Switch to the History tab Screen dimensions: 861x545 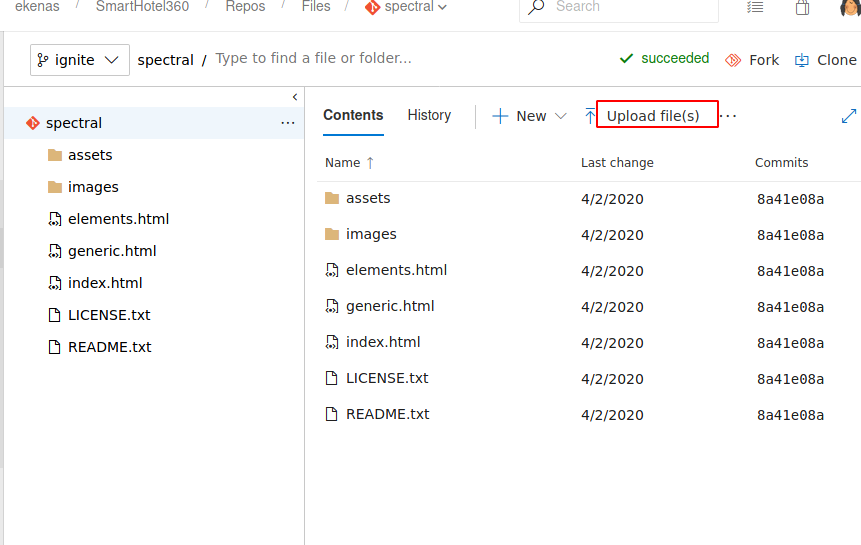tap(429, 115)
